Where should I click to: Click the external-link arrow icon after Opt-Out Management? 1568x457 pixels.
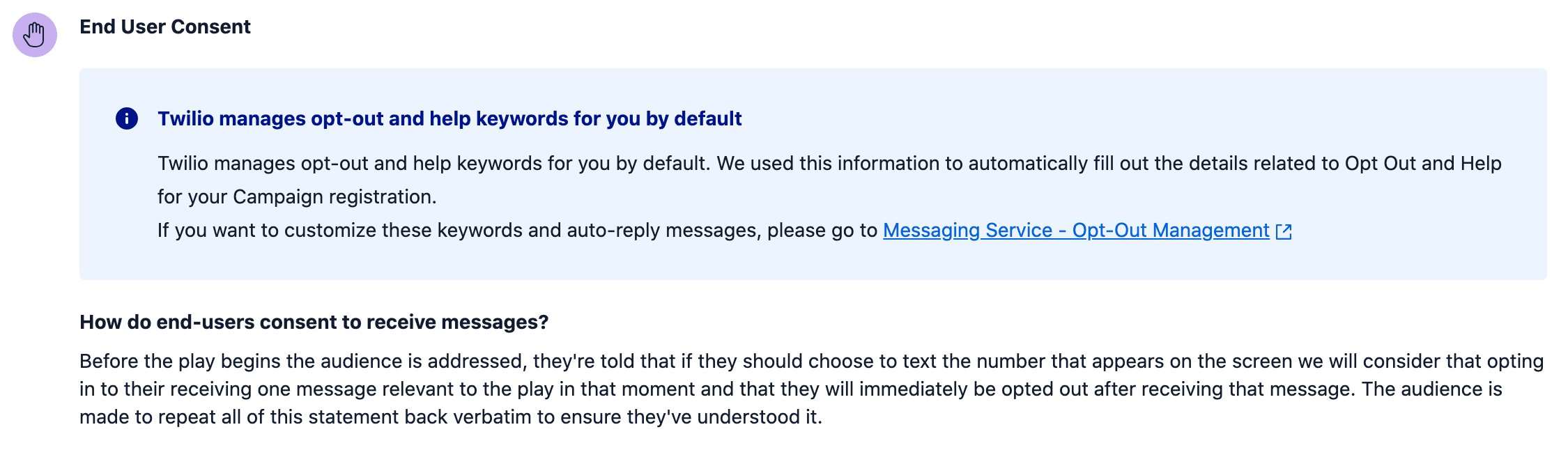pos(1284,231)
